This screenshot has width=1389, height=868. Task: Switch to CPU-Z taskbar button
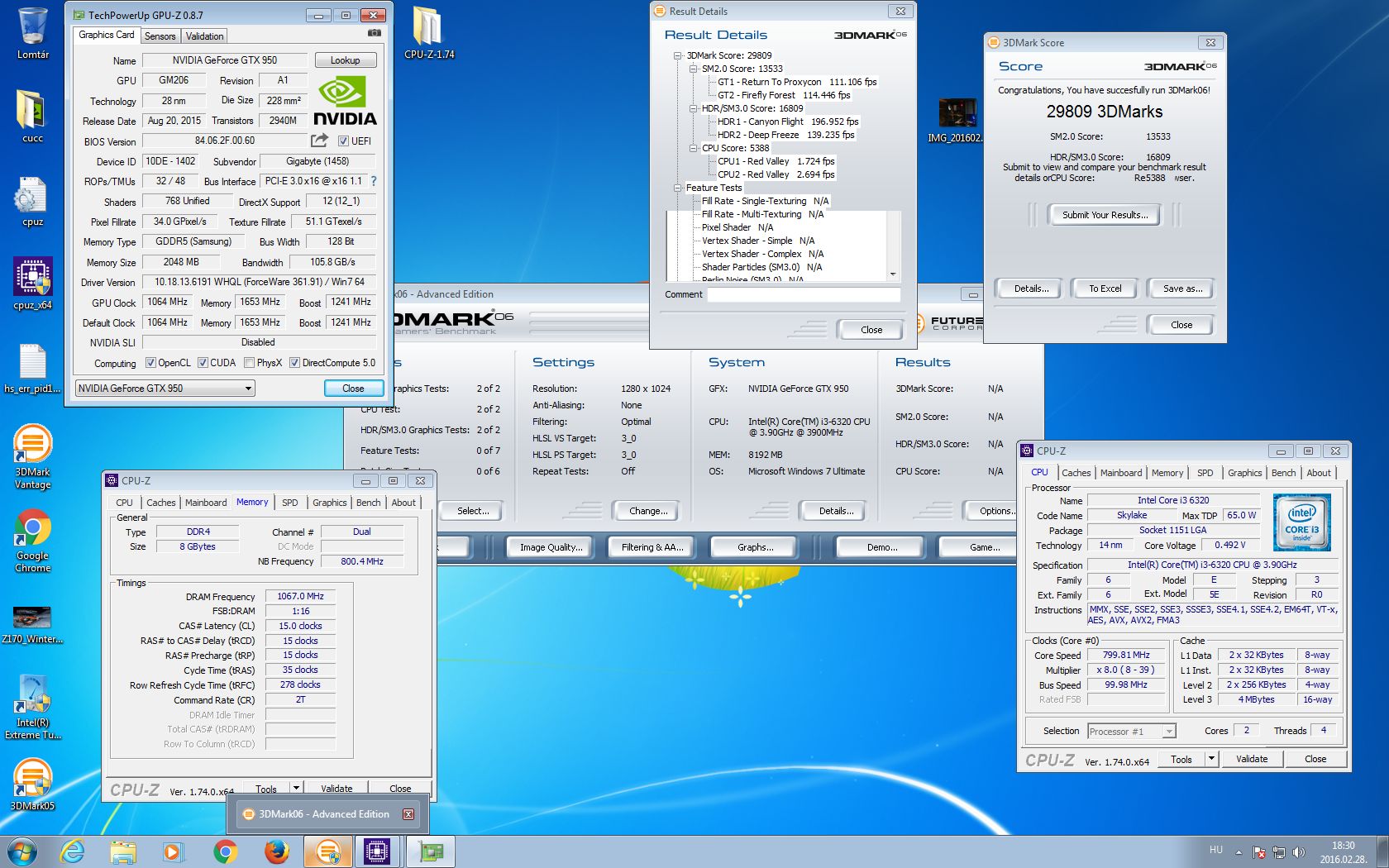tap(377, 851)
